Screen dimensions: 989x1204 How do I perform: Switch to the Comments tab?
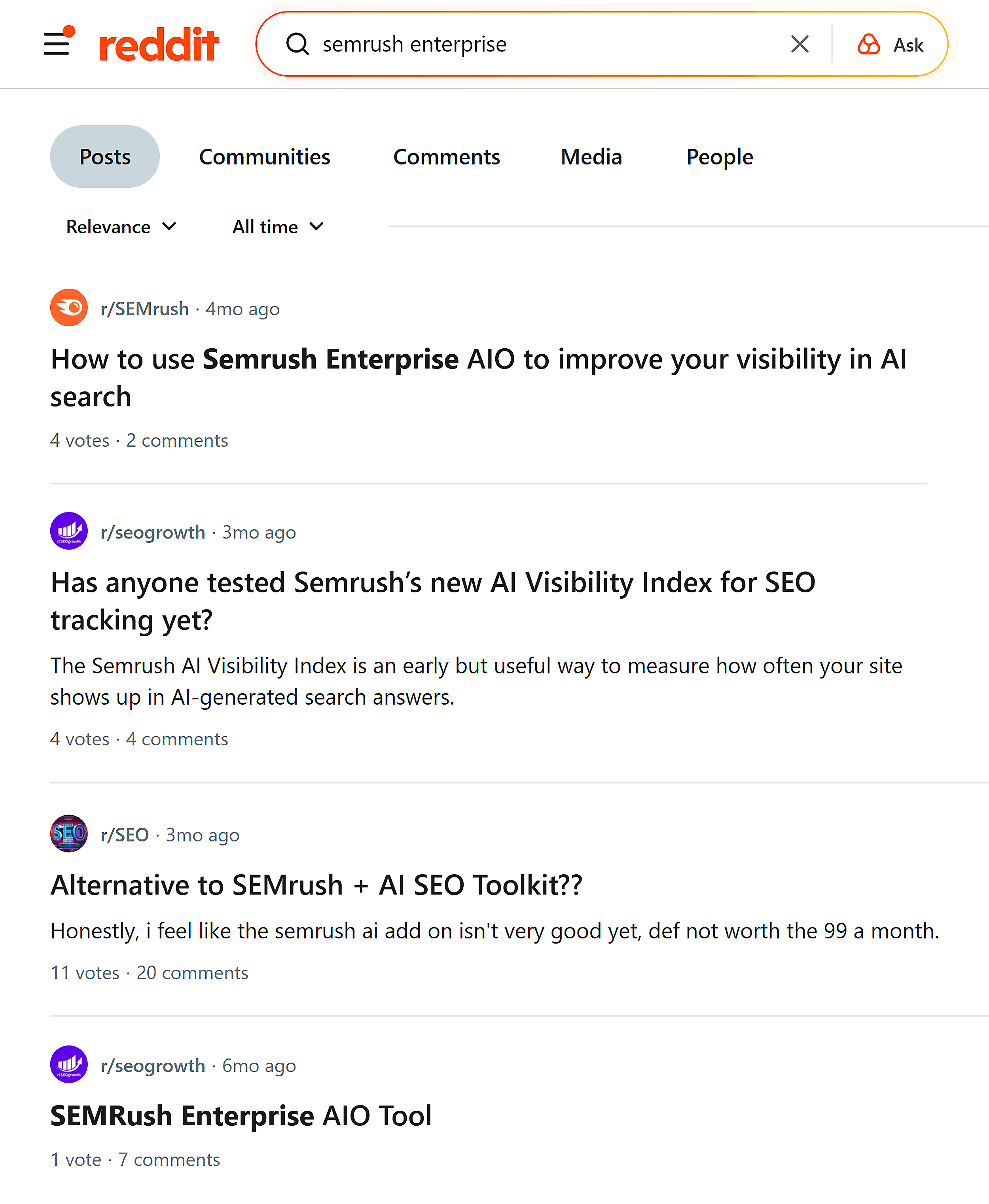click(447, 157)
